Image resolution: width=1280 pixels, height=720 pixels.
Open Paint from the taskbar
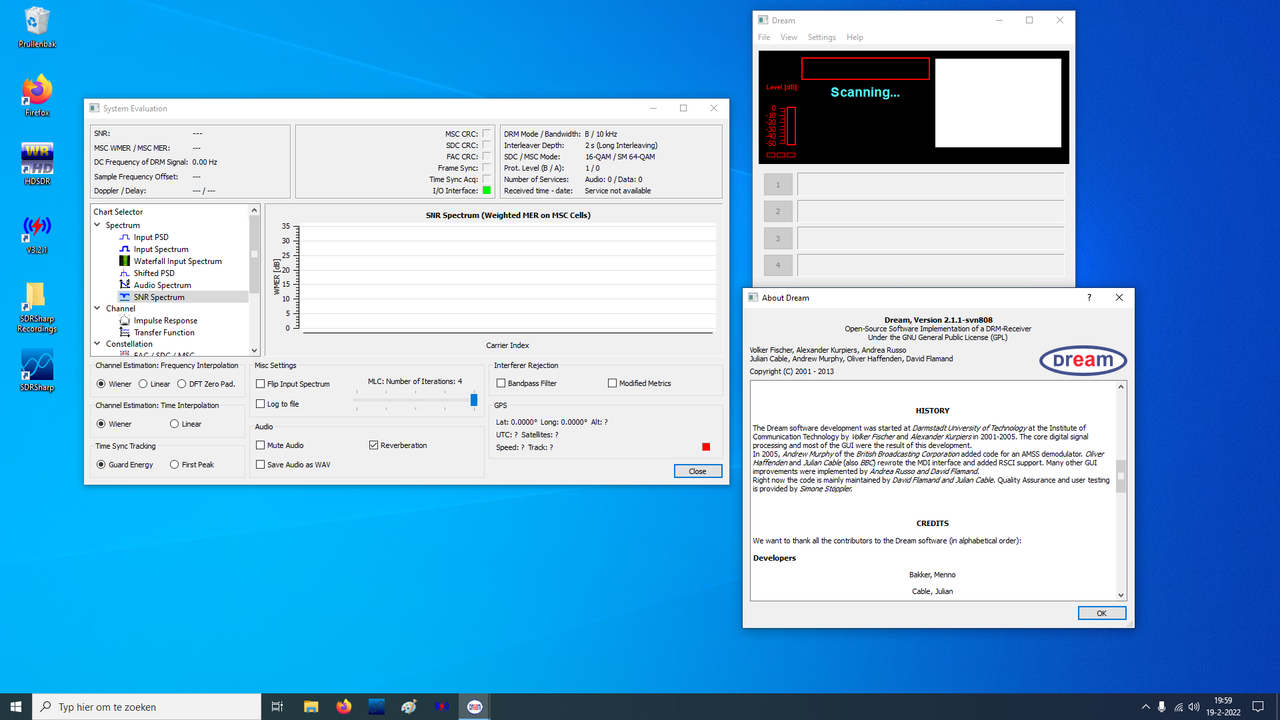tap(408, 707)
